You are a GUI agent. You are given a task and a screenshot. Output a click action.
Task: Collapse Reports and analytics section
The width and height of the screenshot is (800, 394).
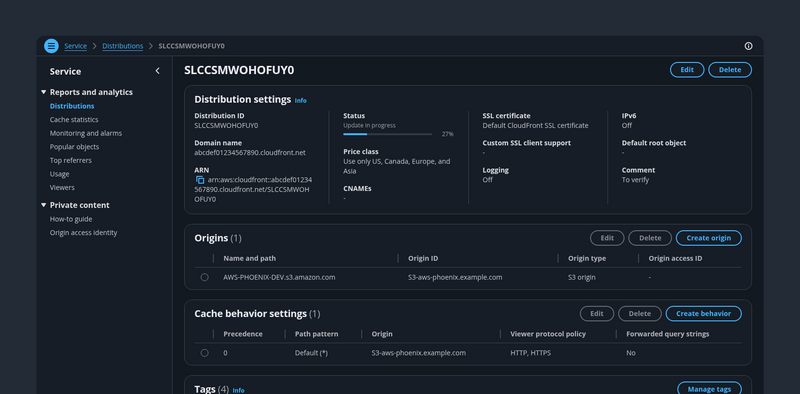pos(43,92)
